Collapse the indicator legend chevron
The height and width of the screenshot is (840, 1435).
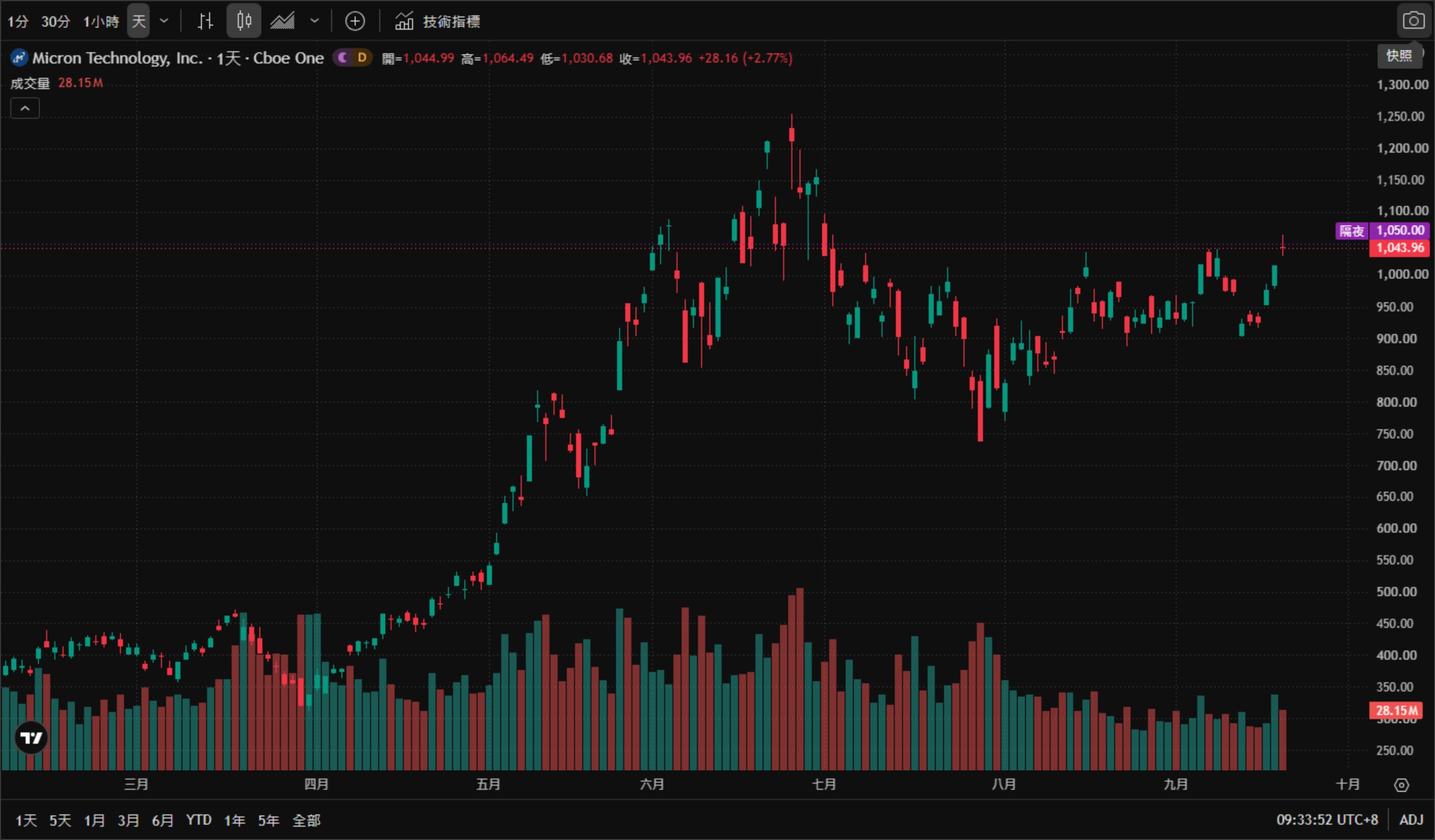25,108
